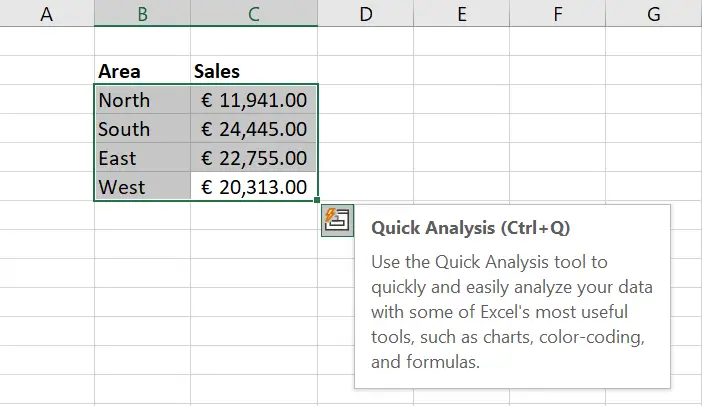702x406 pixels.
Task: Click the Sales header cell
Action: 254,70
